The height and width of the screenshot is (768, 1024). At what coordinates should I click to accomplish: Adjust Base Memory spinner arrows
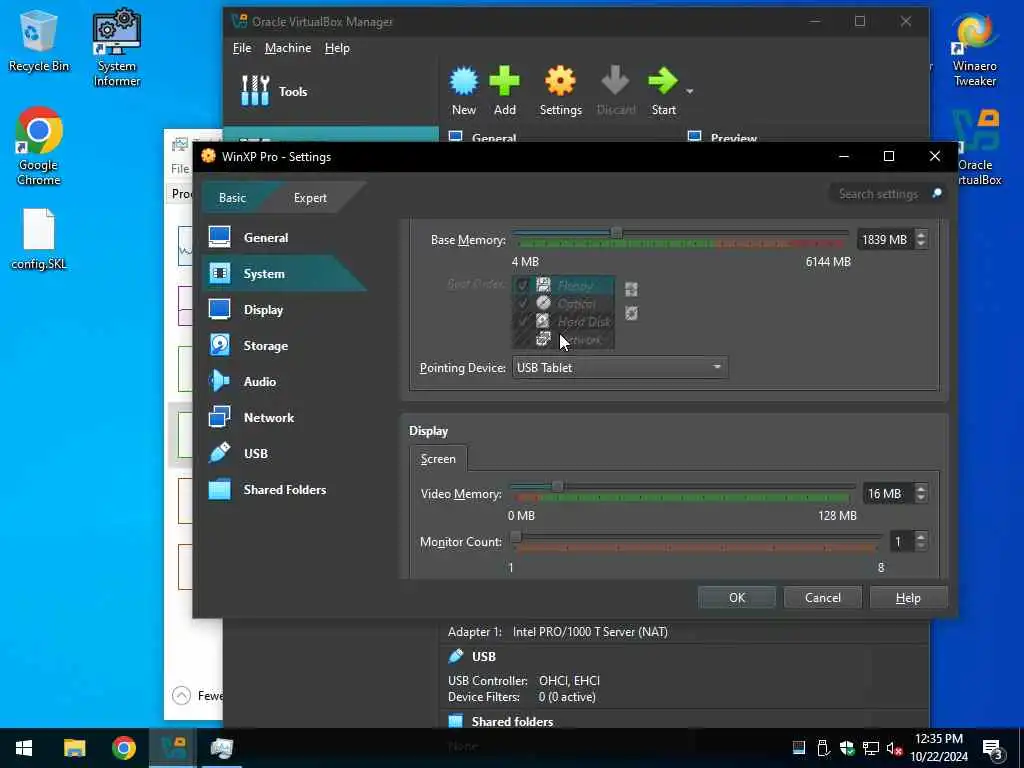921,240
